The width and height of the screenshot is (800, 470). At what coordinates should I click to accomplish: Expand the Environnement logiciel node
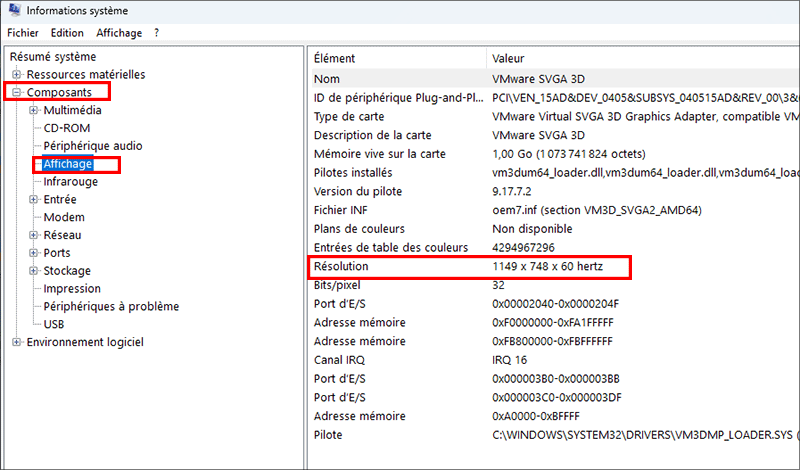(x=17, y=342)
